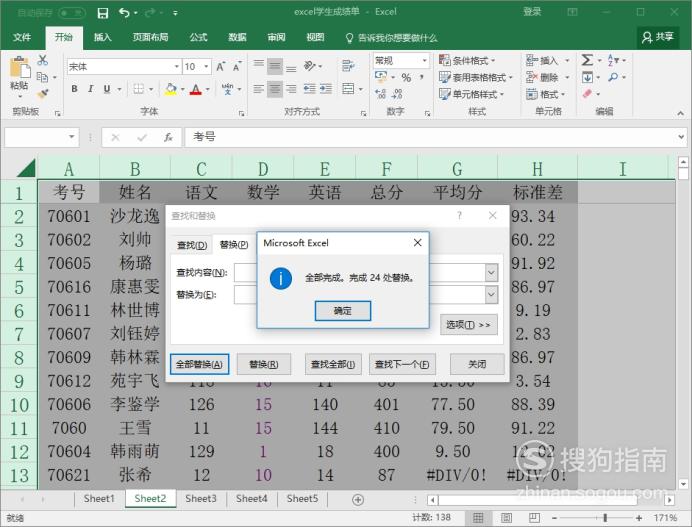Screen dimensions: 692x527
Task: Click 选项 Options button in dialog
Action: pyautogui.click(x=468, y=325)
